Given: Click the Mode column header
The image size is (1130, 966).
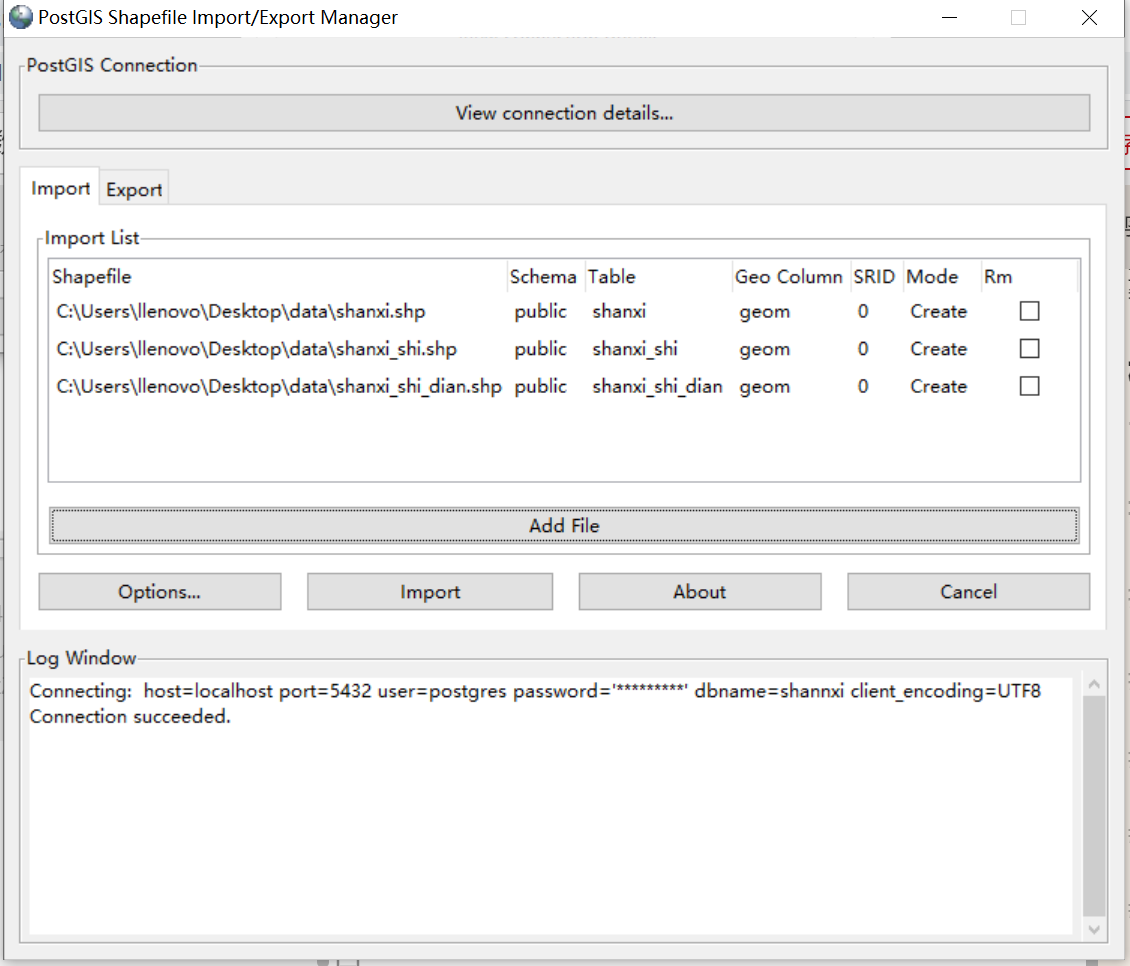Looking at the screenshot, I should point(941,277).
